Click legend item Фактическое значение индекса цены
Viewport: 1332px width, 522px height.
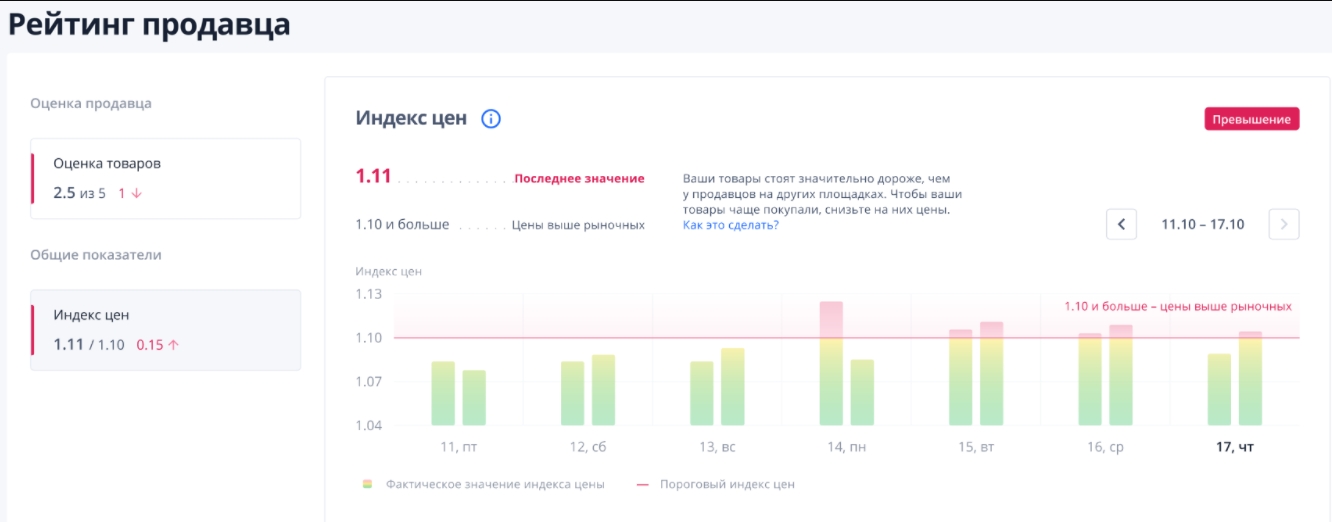[x=484, y=484]
